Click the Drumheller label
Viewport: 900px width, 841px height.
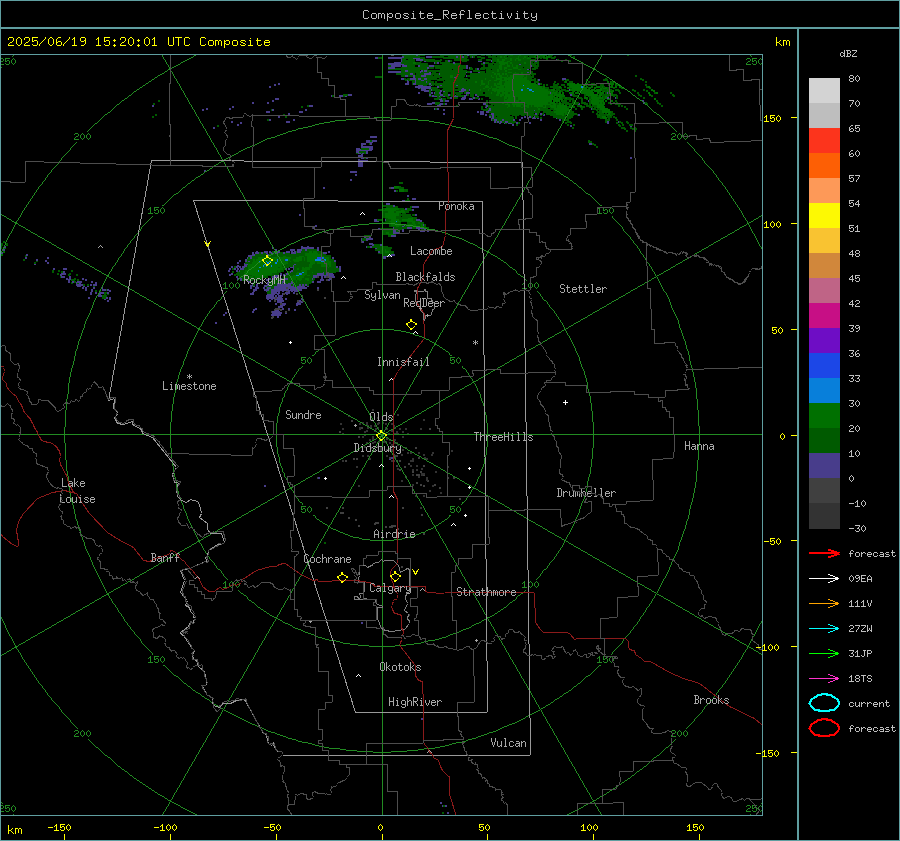pos(586,493)
